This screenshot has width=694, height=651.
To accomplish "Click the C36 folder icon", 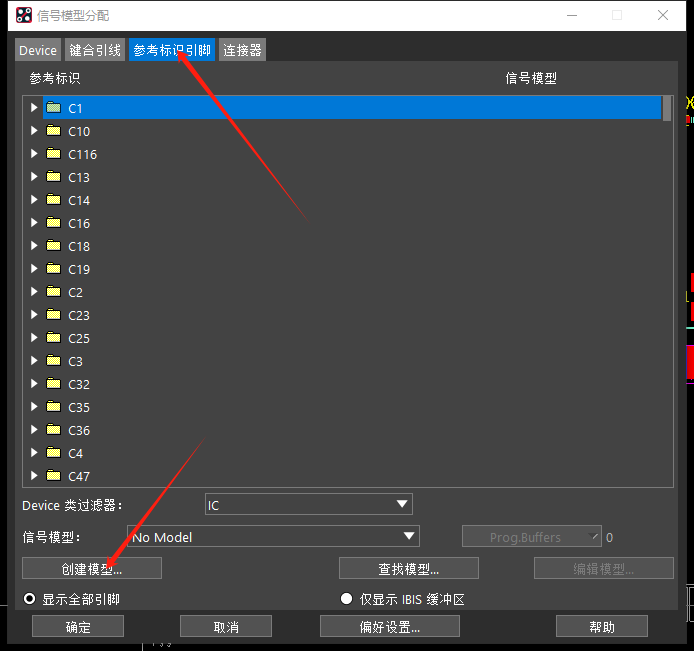I will coord(54,430).
